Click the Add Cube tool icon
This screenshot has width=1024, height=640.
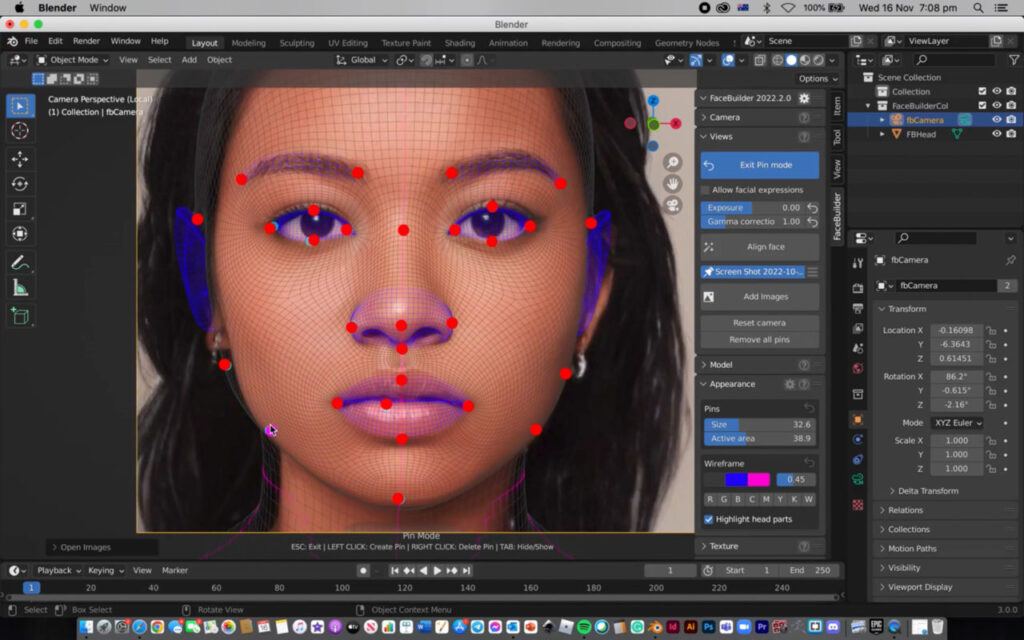pos(20,316)
